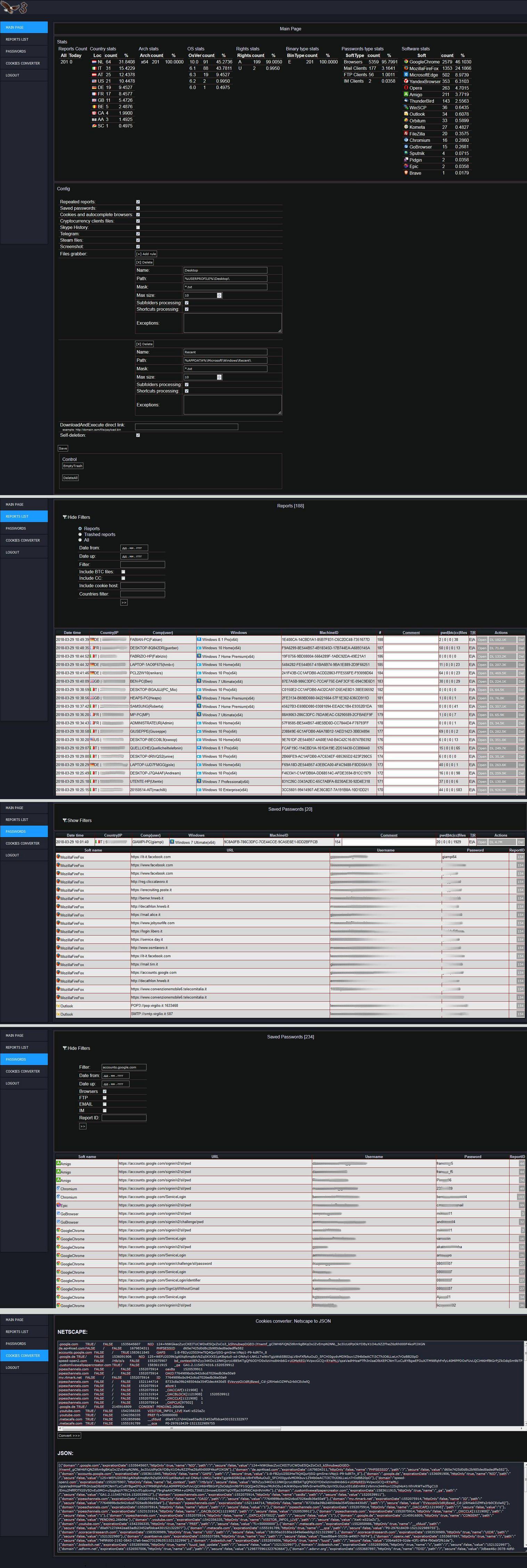
Task: Select the Trashed reports radio button
Action: coord(80,534)
